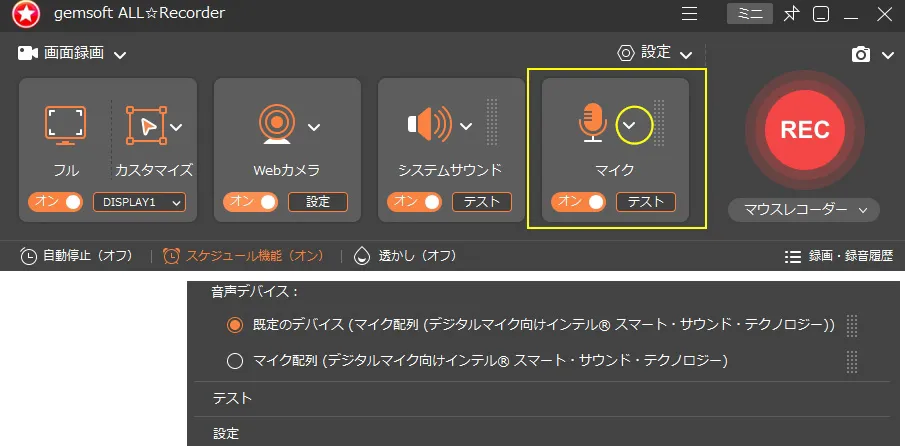Click the Webカメラ webcam icon
905x446 pixels.
(x=278, y=124)
